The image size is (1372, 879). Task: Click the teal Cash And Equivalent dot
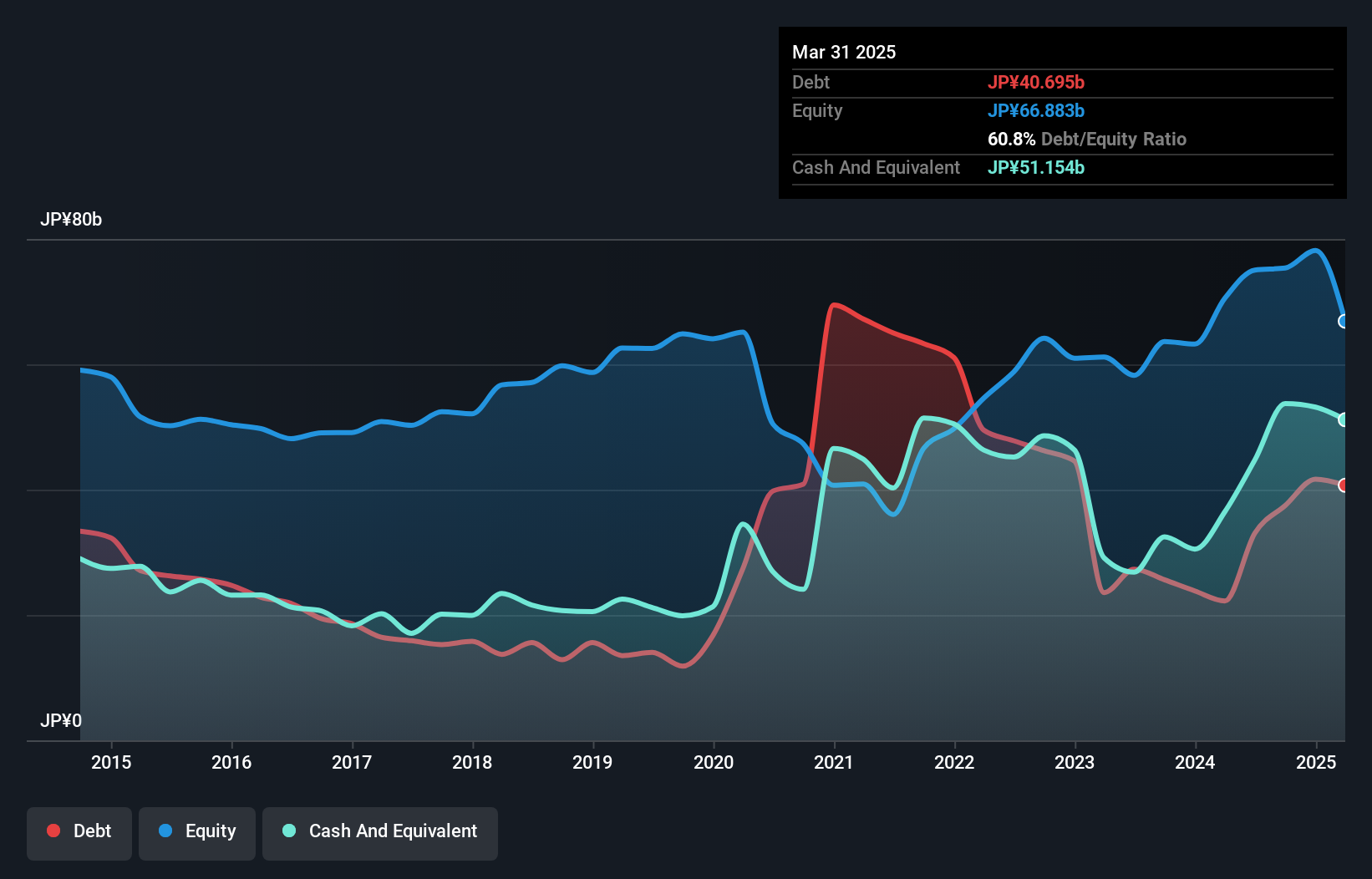tap(289, 831)
